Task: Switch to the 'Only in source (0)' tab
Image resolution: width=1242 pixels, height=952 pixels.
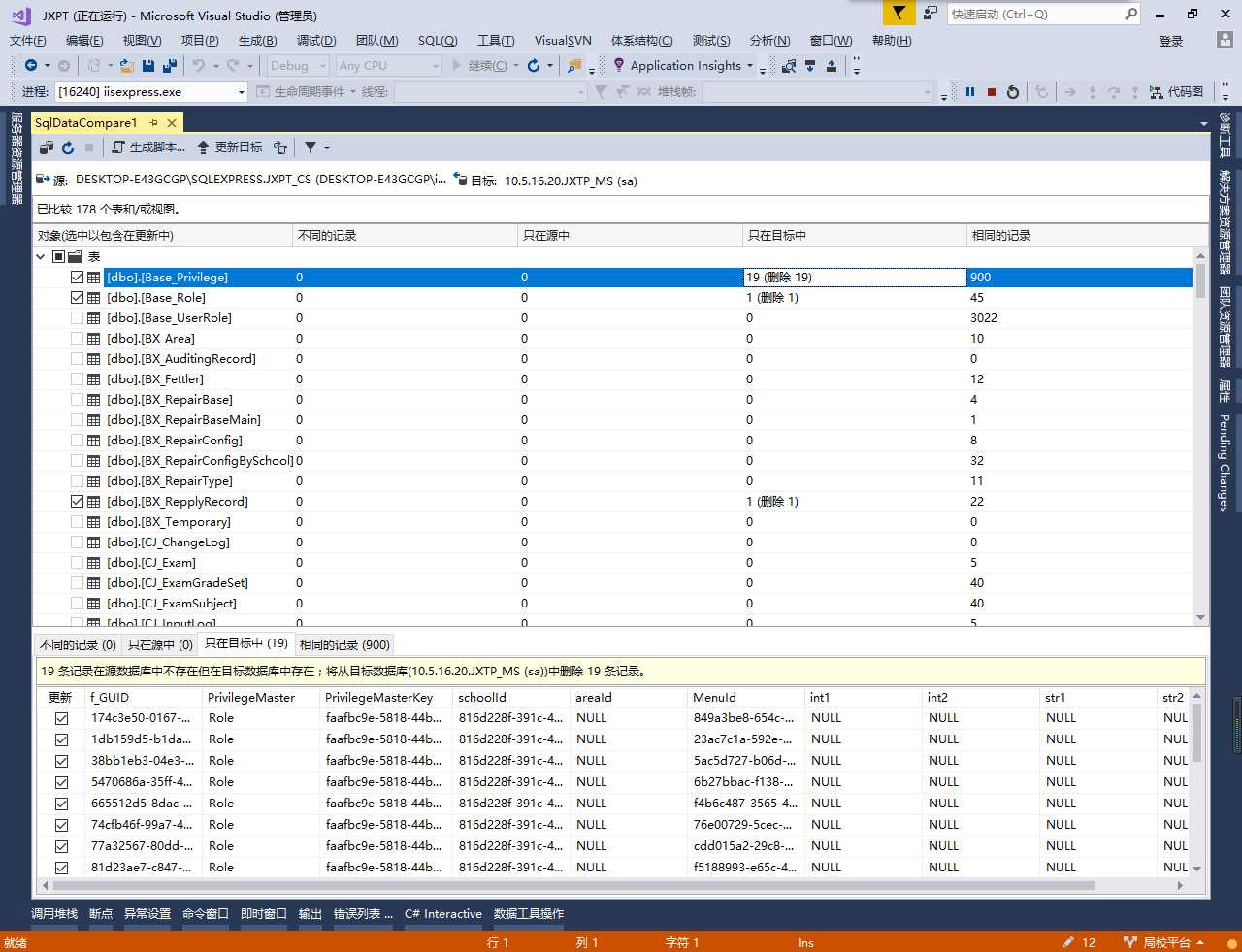Action: pos(160,644)
